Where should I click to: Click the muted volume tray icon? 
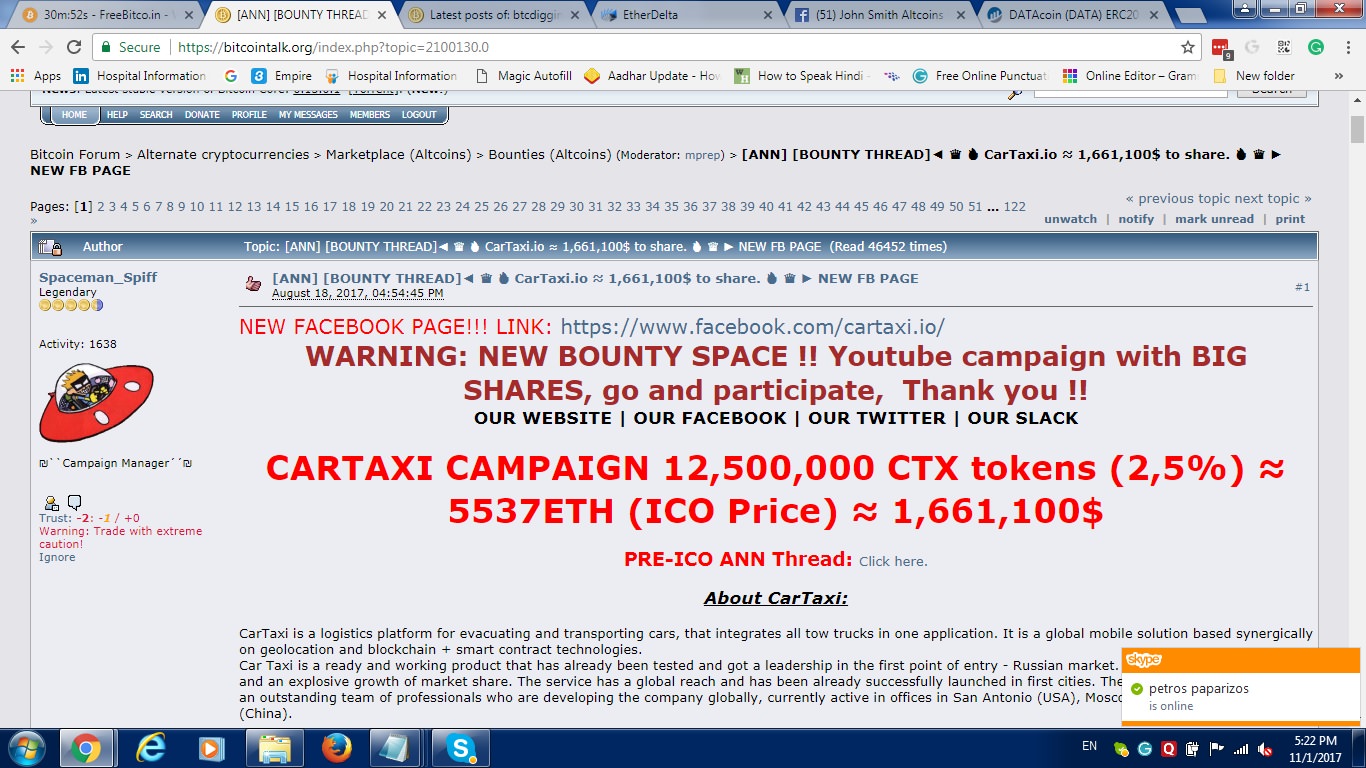tap(1266, 748)
